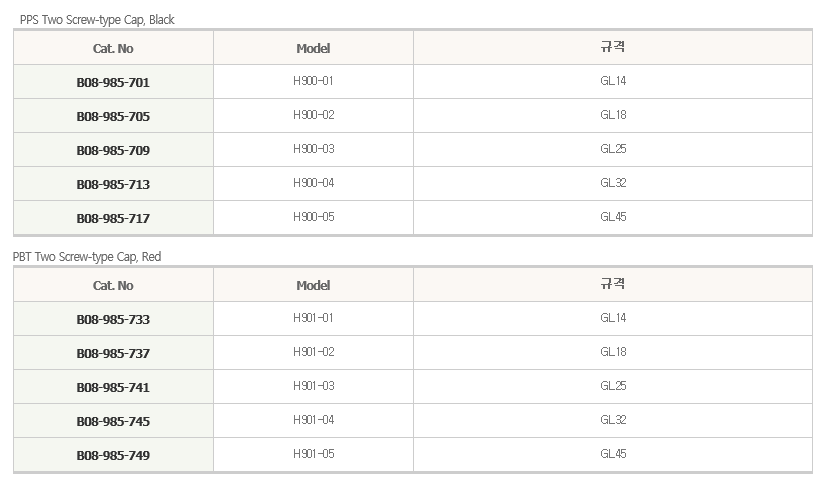Click model H900-05 cell
The width and height of the screenshot is (828, 488).
click(x=314, y=217)
